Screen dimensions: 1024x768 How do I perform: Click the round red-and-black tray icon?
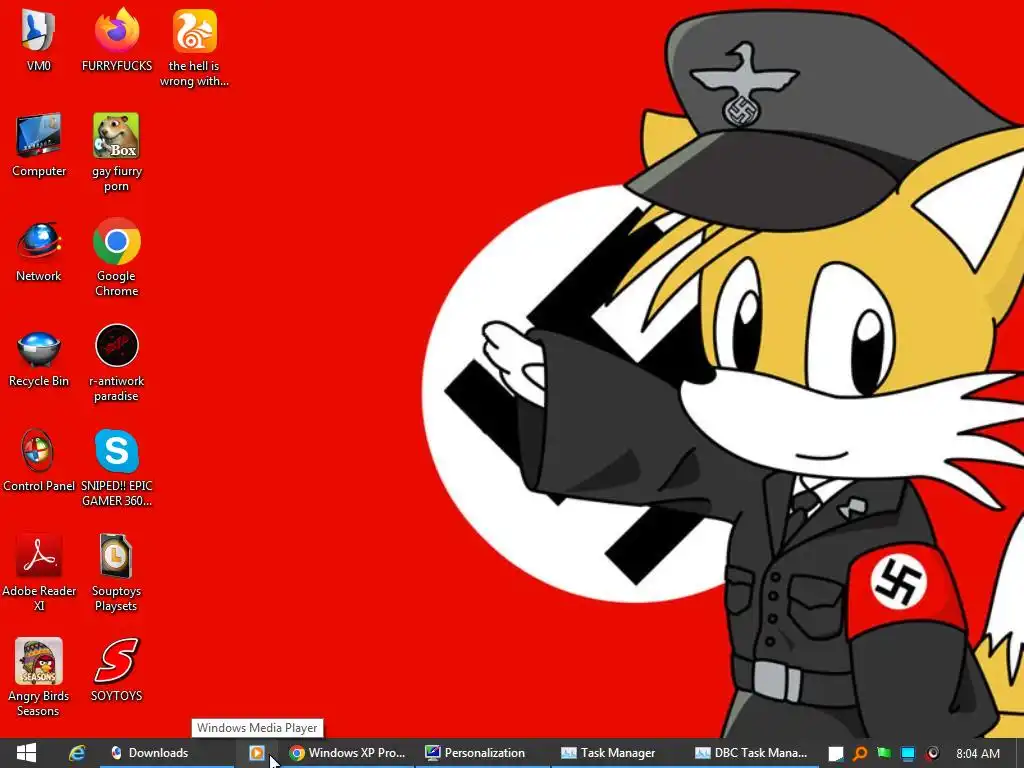pos(933,754)
